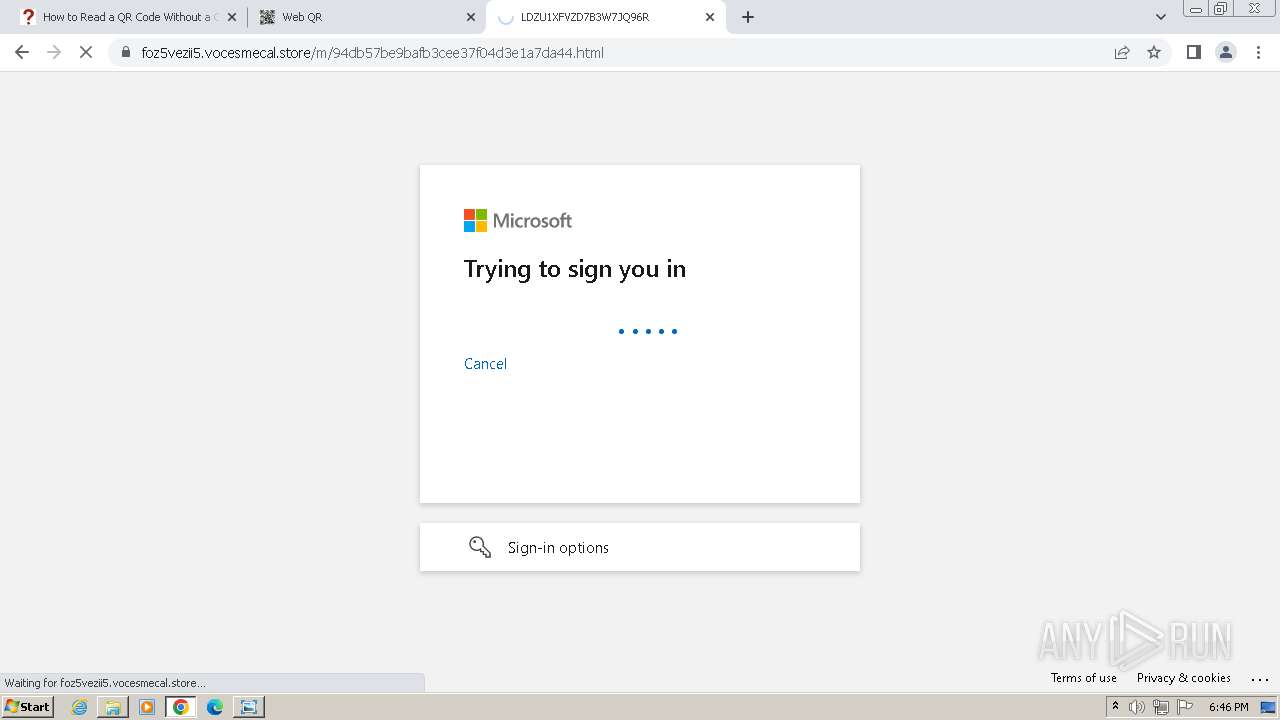Image resolution: width=1280 pixels, height=720 pixels.
Task: Close the Web QR tab
Action: [471, 17]
